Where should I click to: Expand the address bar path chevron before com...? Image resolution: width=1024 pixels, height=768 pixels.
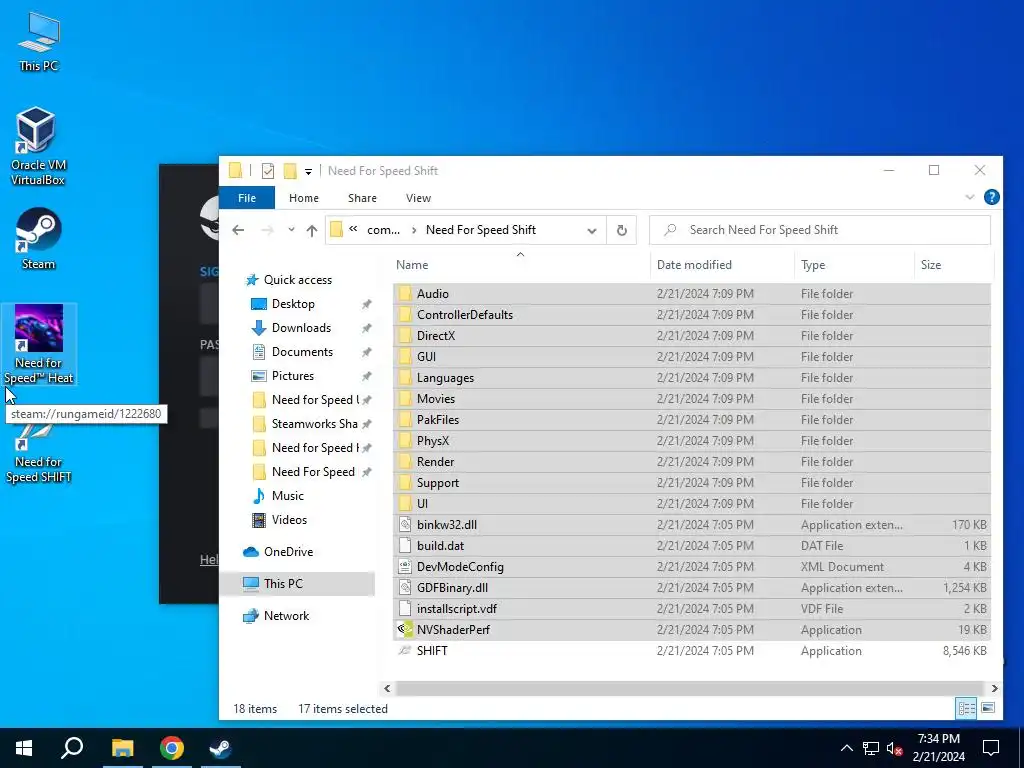tap(353, 229)
